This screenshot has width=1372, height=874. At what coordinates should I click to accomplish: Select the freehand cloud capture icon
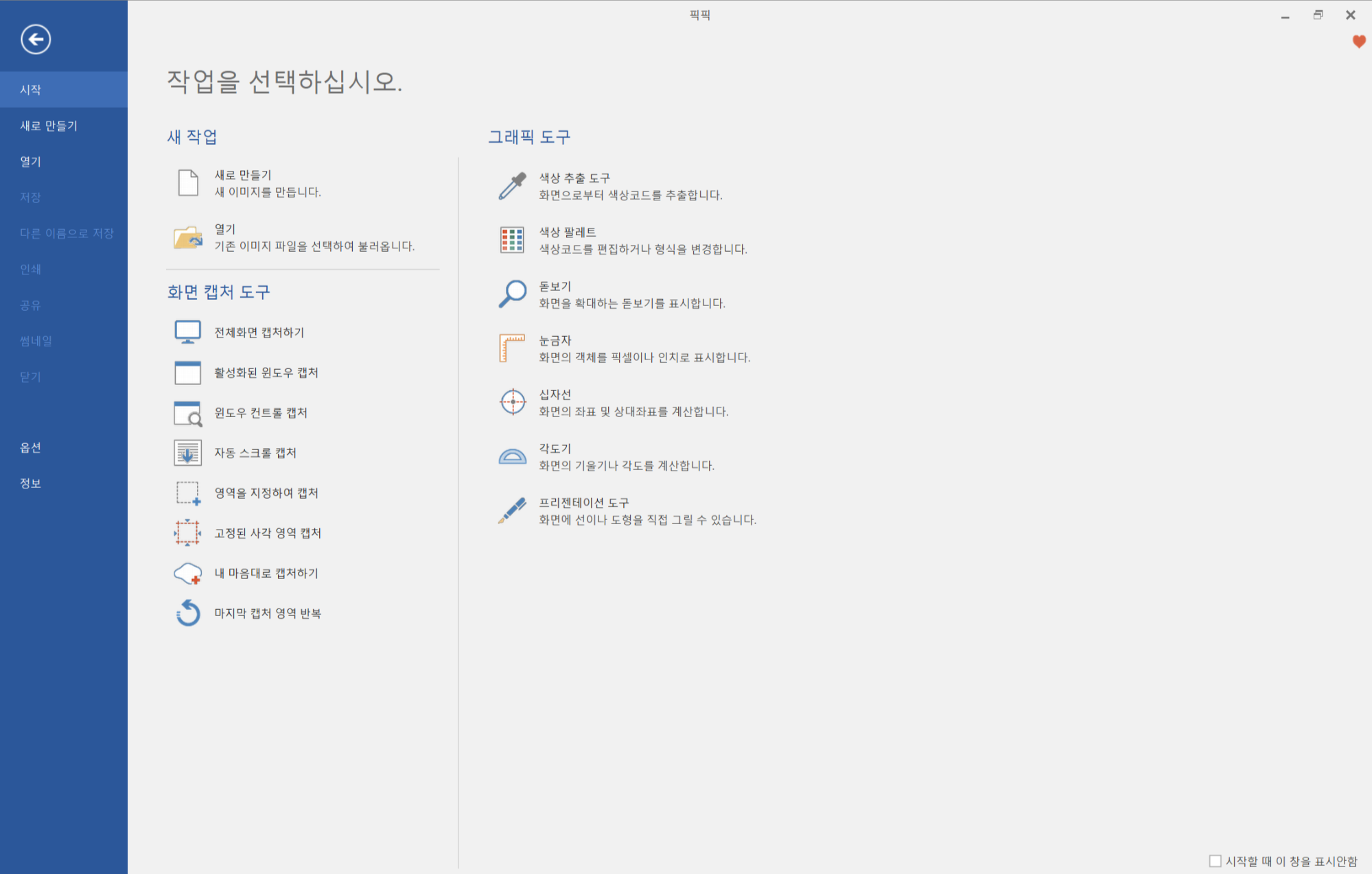[187, 574]
